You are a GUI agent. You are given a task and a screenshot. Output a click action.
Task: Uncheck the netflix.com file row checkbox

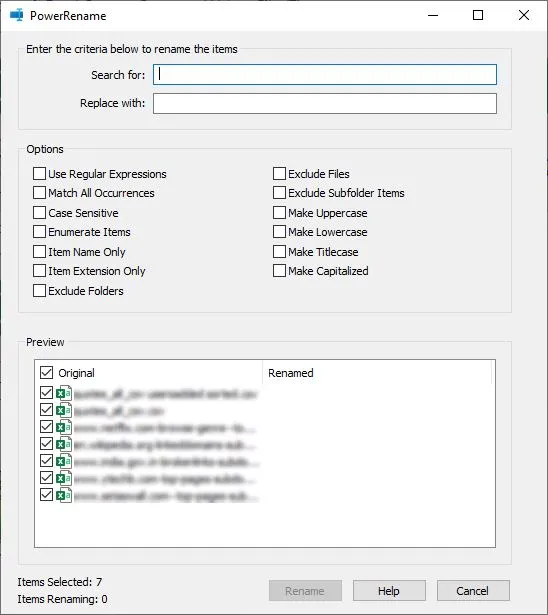click(46, 427)
